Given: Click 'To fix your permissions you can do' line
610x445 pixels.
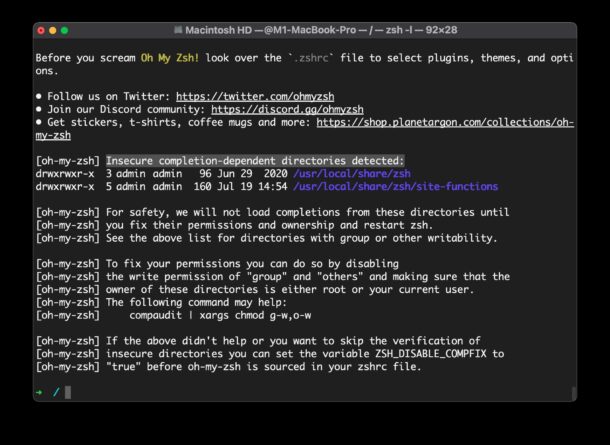Looking at the screenshot, I should coord(217,264).
